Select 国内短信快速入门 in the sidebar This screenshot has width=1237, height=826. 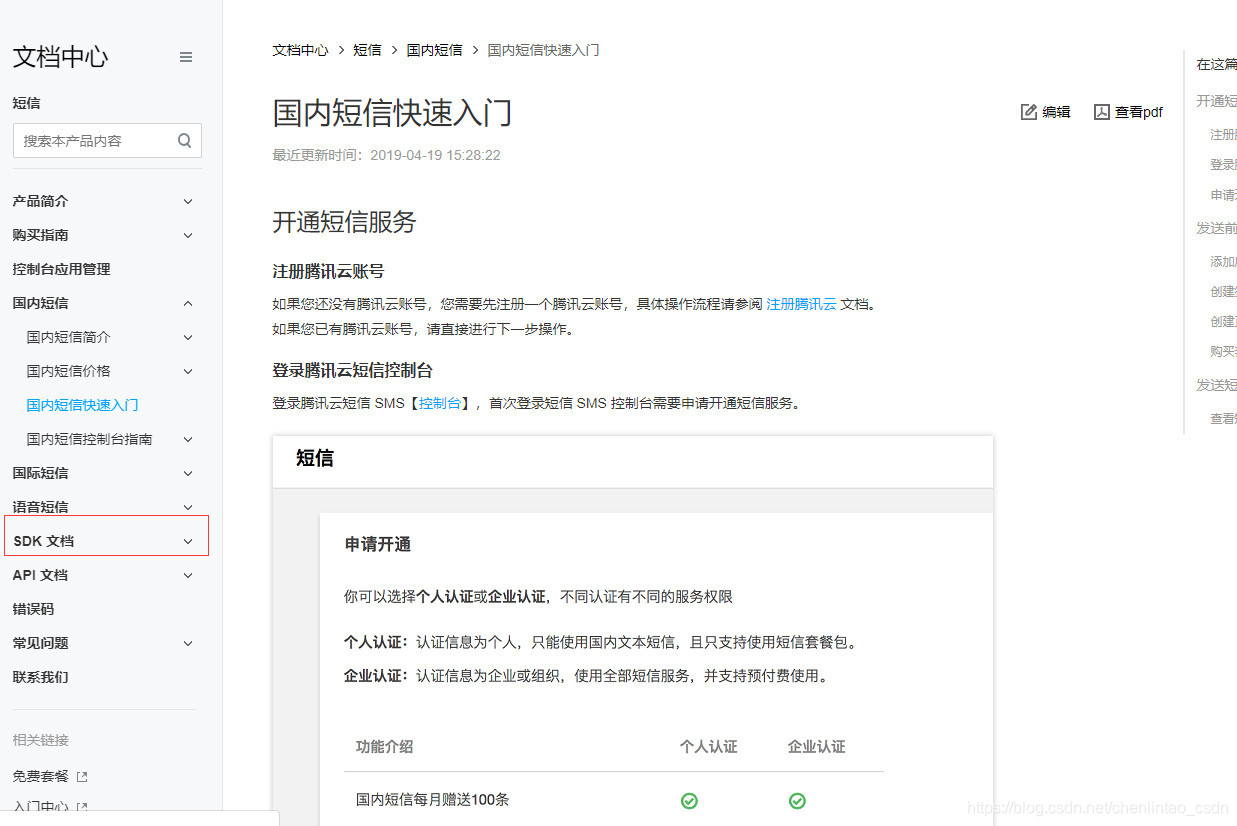82,405
